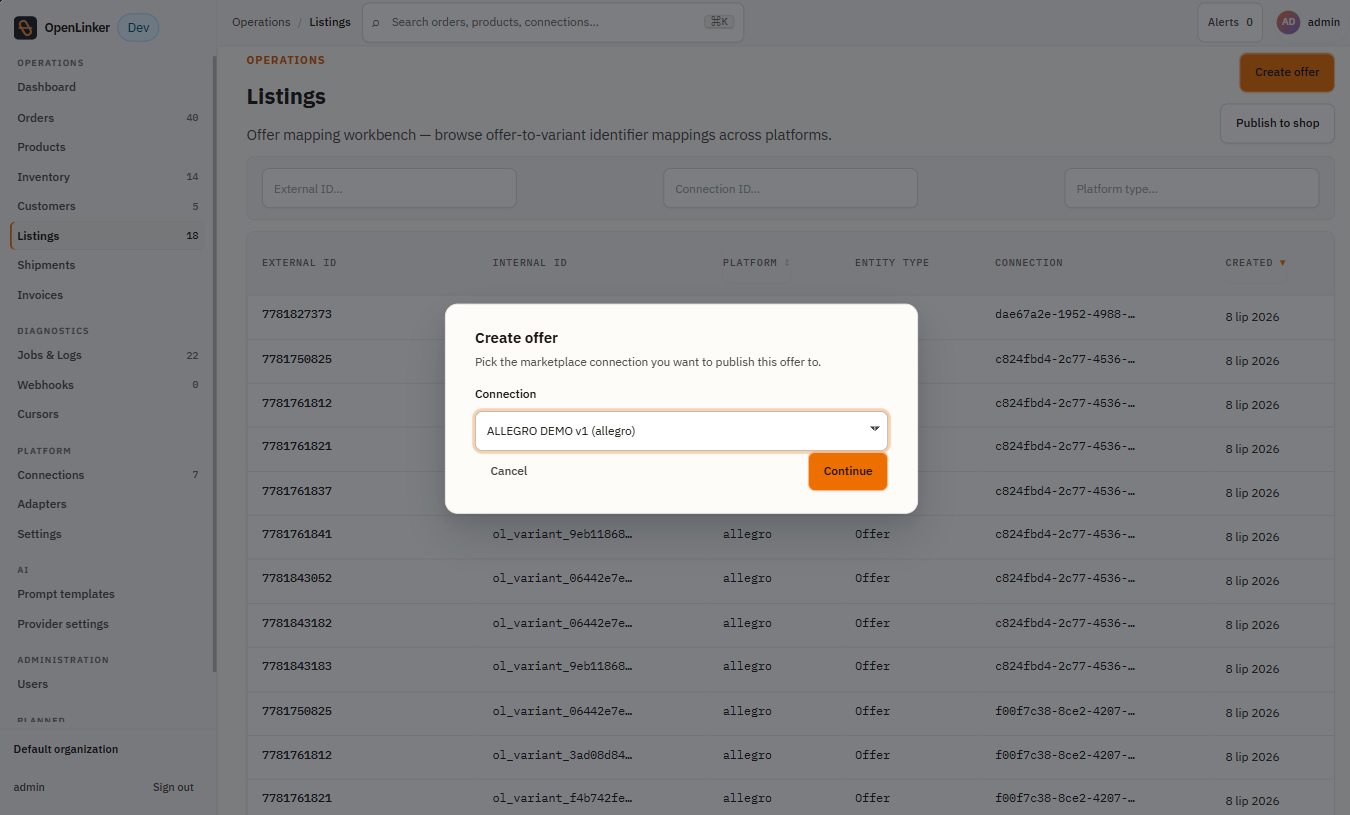Click the search magnifier icon
1350x815 pixels.
(x=376, y=22)
